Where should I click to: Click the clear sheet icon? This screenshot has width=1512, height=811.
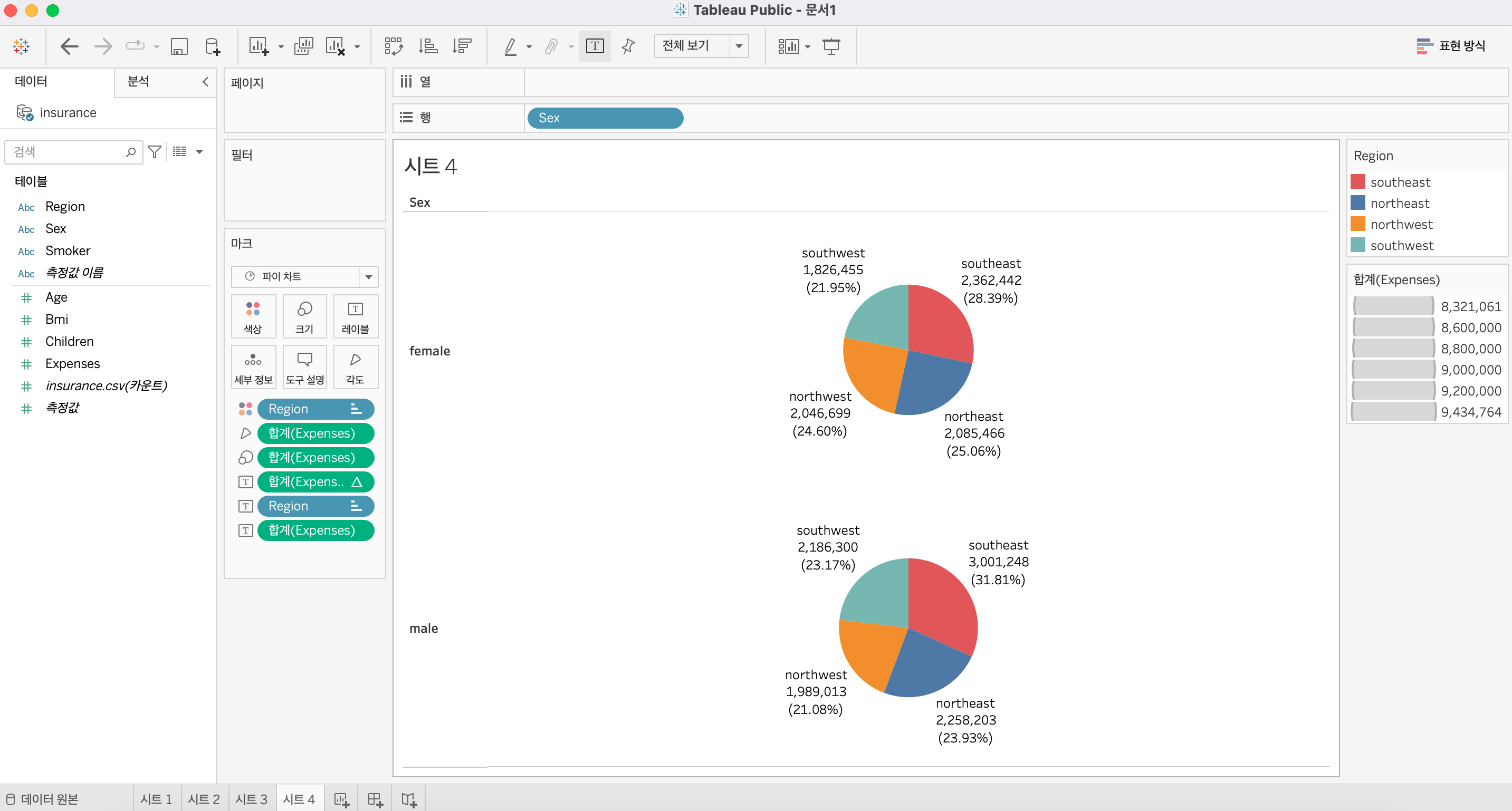tap(335, 46)
